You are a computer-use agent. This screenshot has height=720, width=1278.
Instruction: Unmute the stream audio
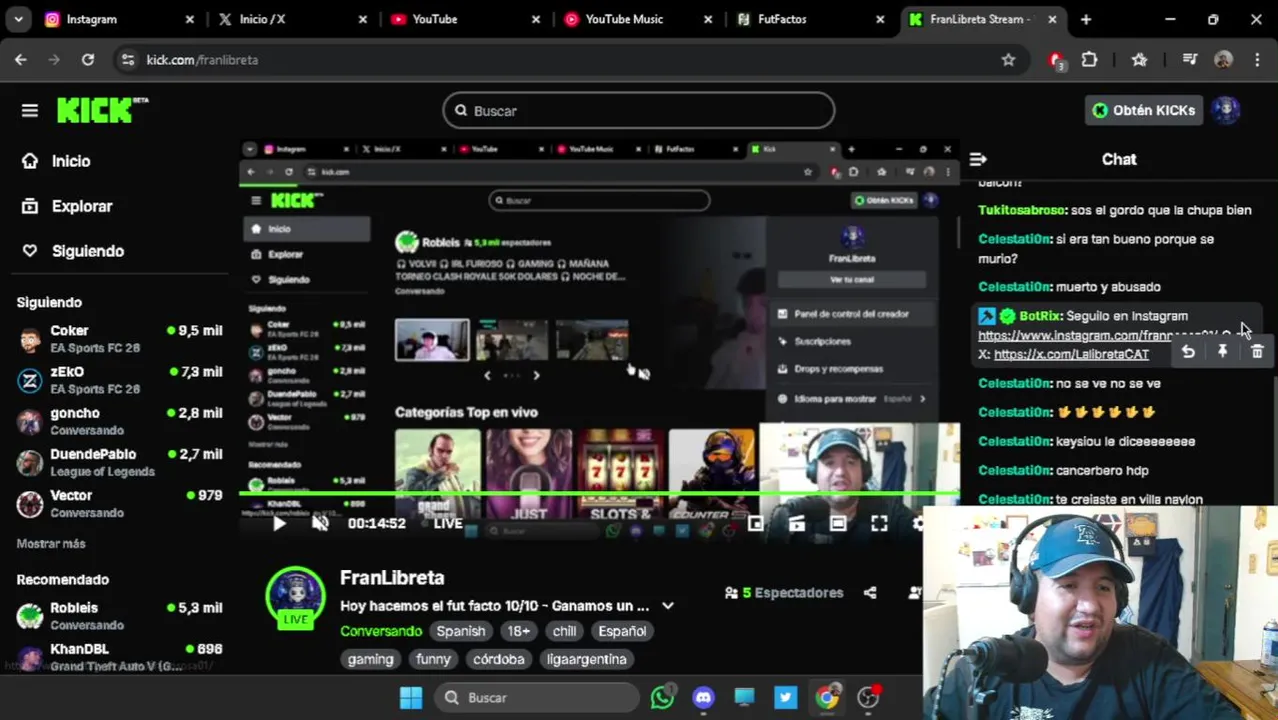pyautogui.click(x=320, y=523)
